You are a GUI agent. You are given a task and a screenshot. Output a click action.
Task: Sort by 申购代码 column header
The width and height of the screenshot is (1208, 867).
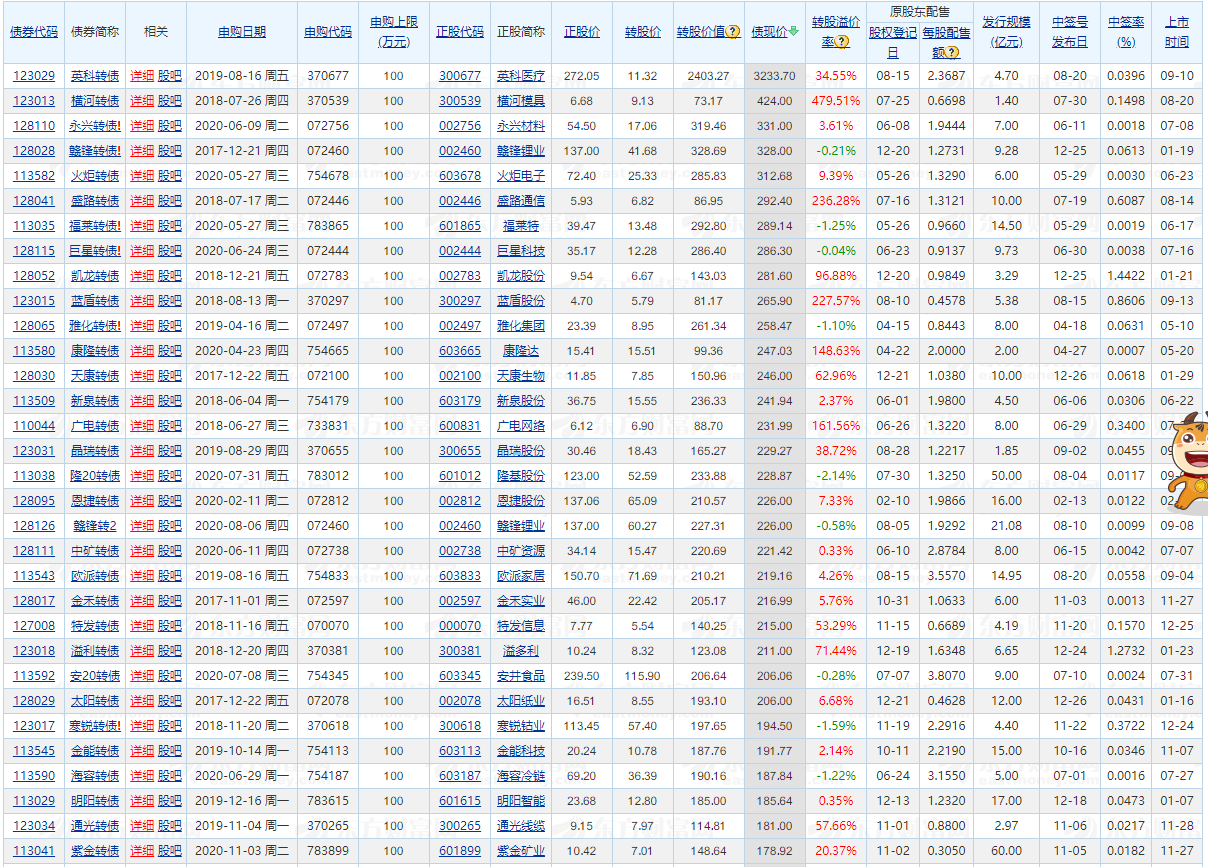(328, 32)
